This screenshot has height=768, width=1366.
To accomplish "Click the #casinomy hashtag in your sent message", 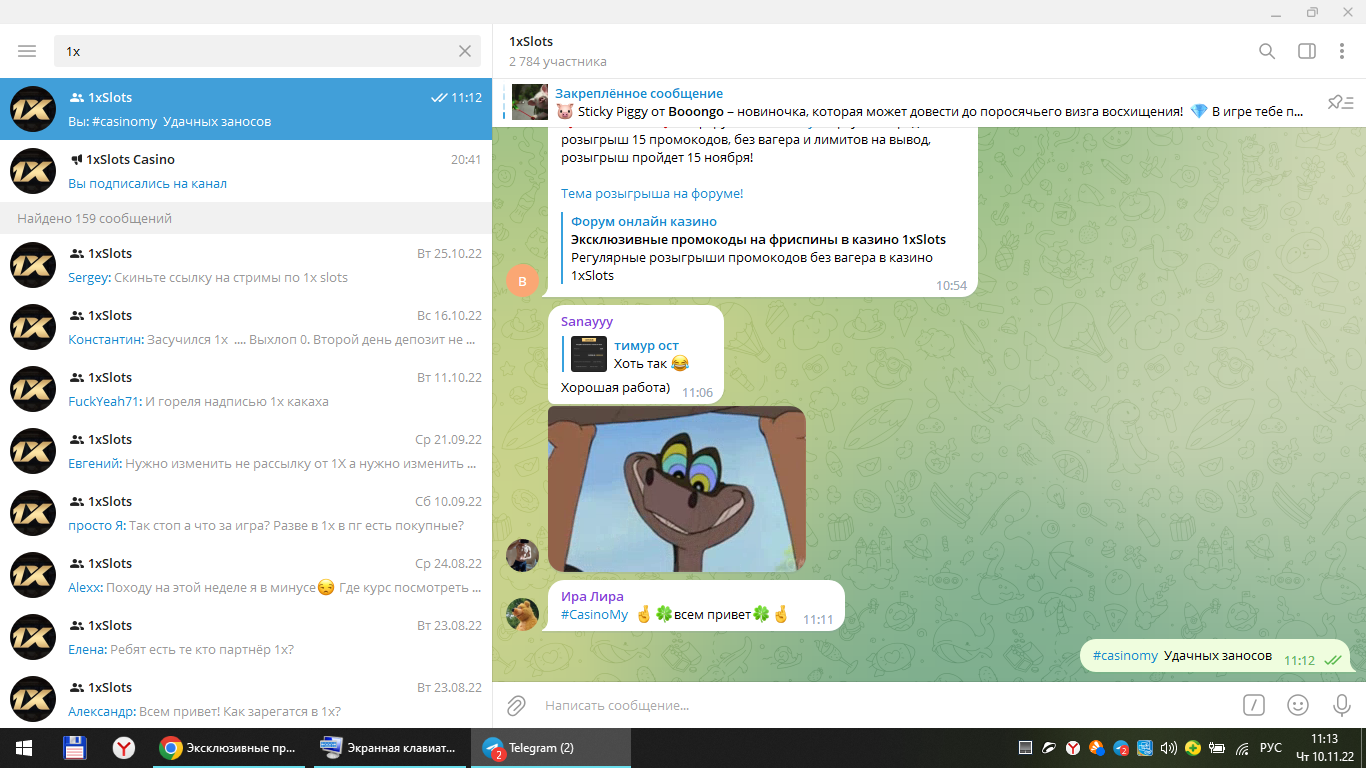I will point(1125,656).
